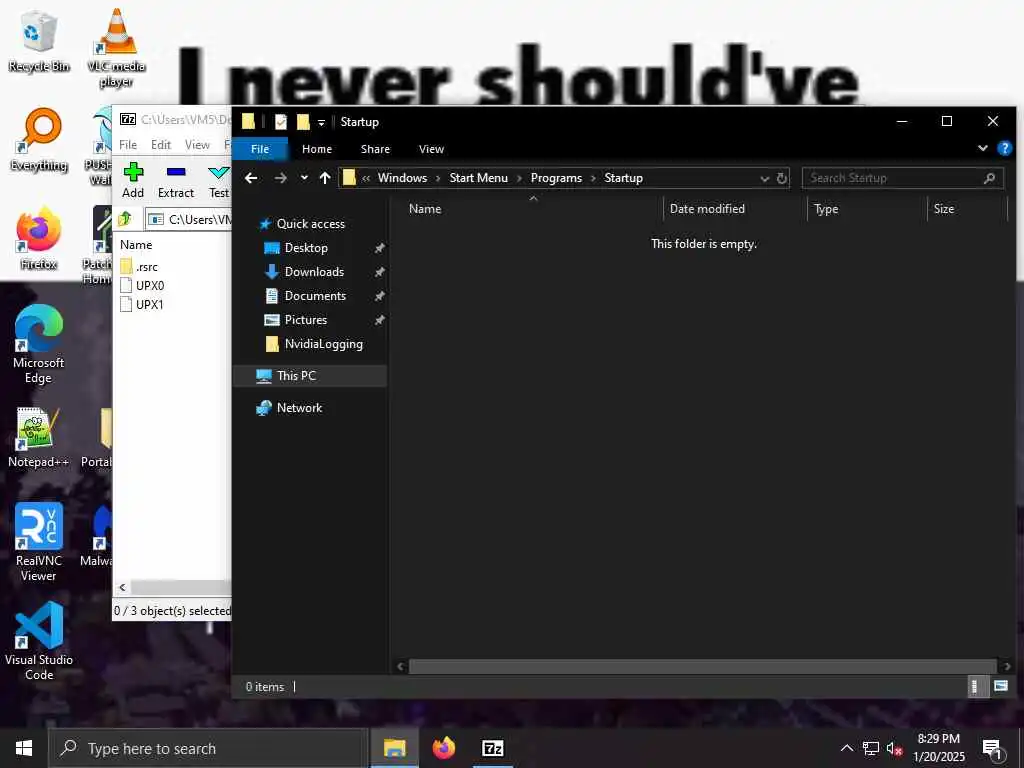Click Startup breadcrumb in address bar
The height and width of the screenshot is (768, 1024).
623,178
